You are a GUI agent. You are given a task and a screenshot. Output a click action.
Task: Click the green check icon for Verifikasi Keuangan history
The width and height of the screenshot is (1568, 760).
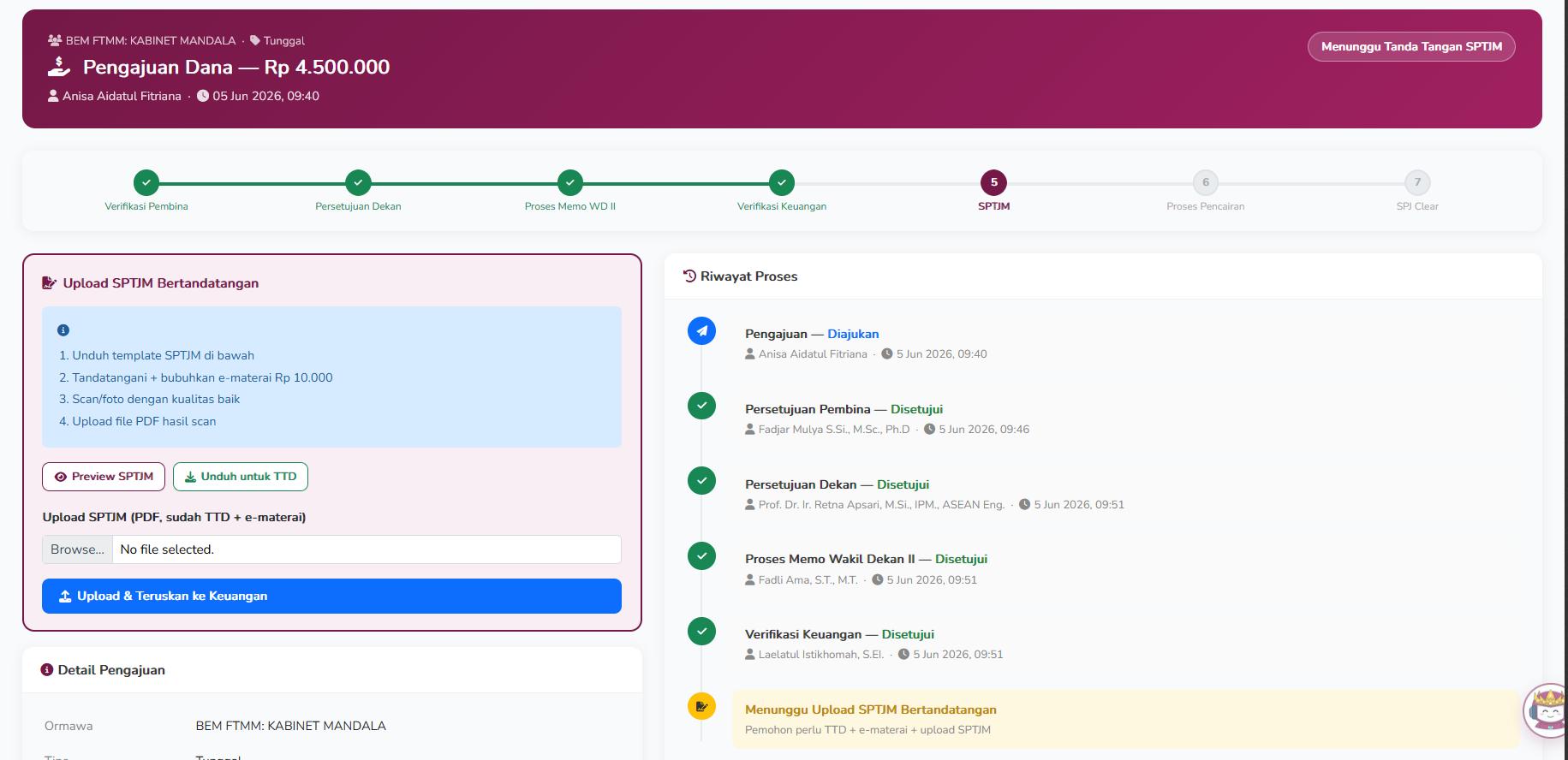[701, 631]
